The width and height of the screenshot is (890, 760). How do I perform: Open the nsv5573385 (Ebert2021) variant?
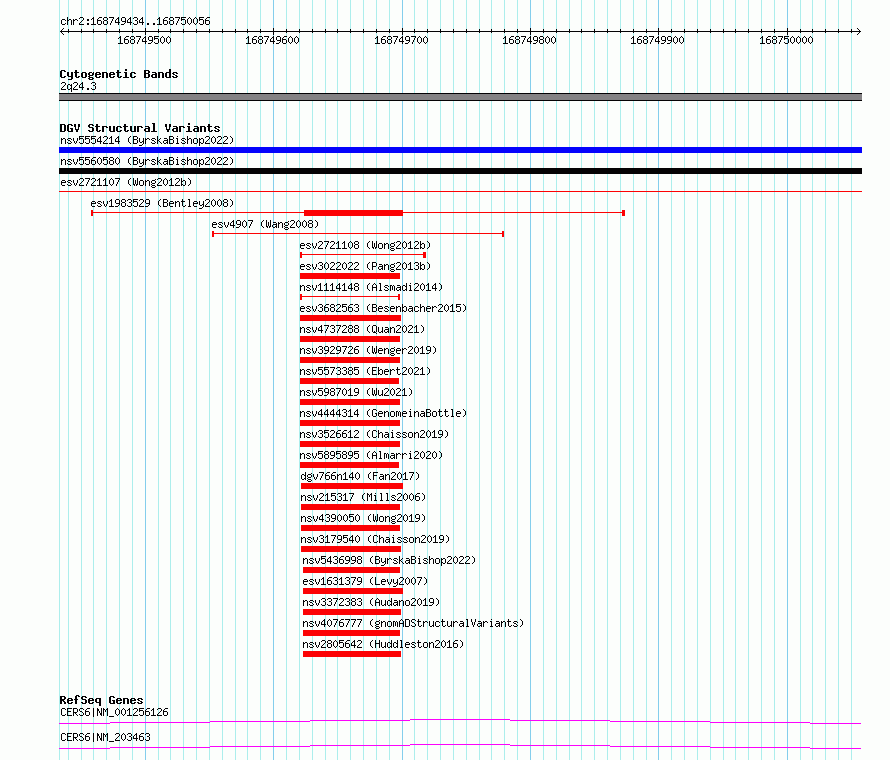365,371
